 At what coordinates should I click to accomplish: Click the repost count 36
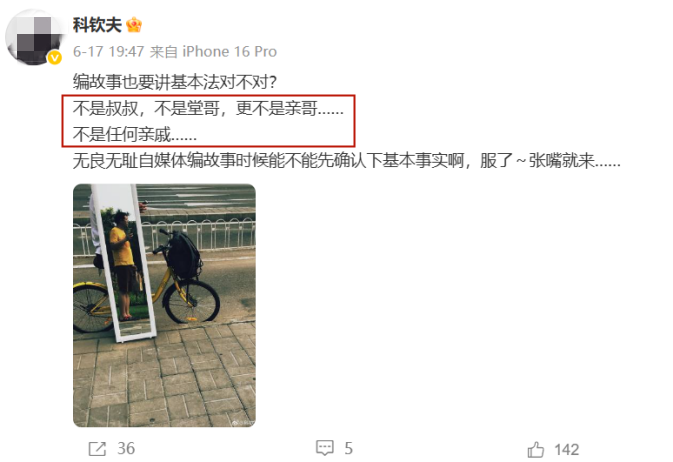126,449
